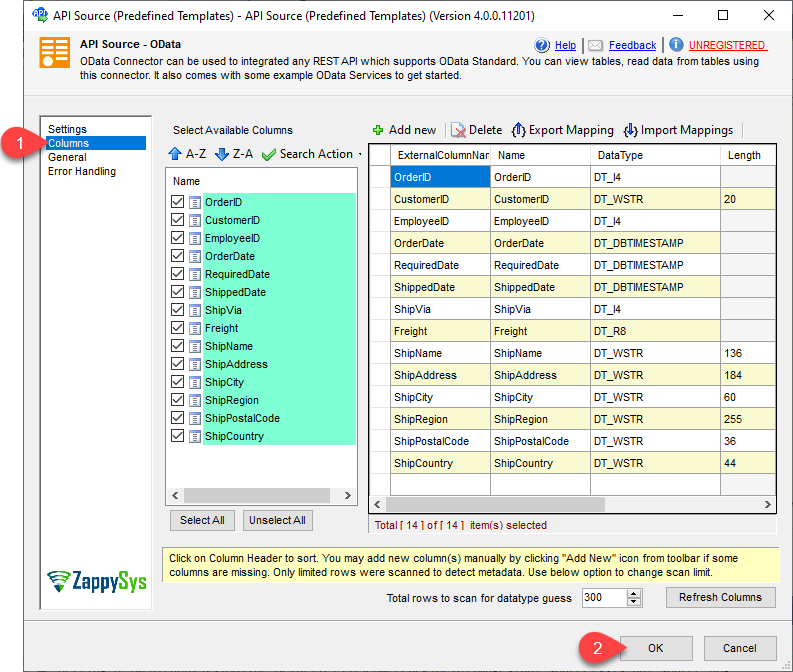Screen dimensions: 793x672
Task: Click ShipPostalCode Name cell in grid
Action: [540, 441]
